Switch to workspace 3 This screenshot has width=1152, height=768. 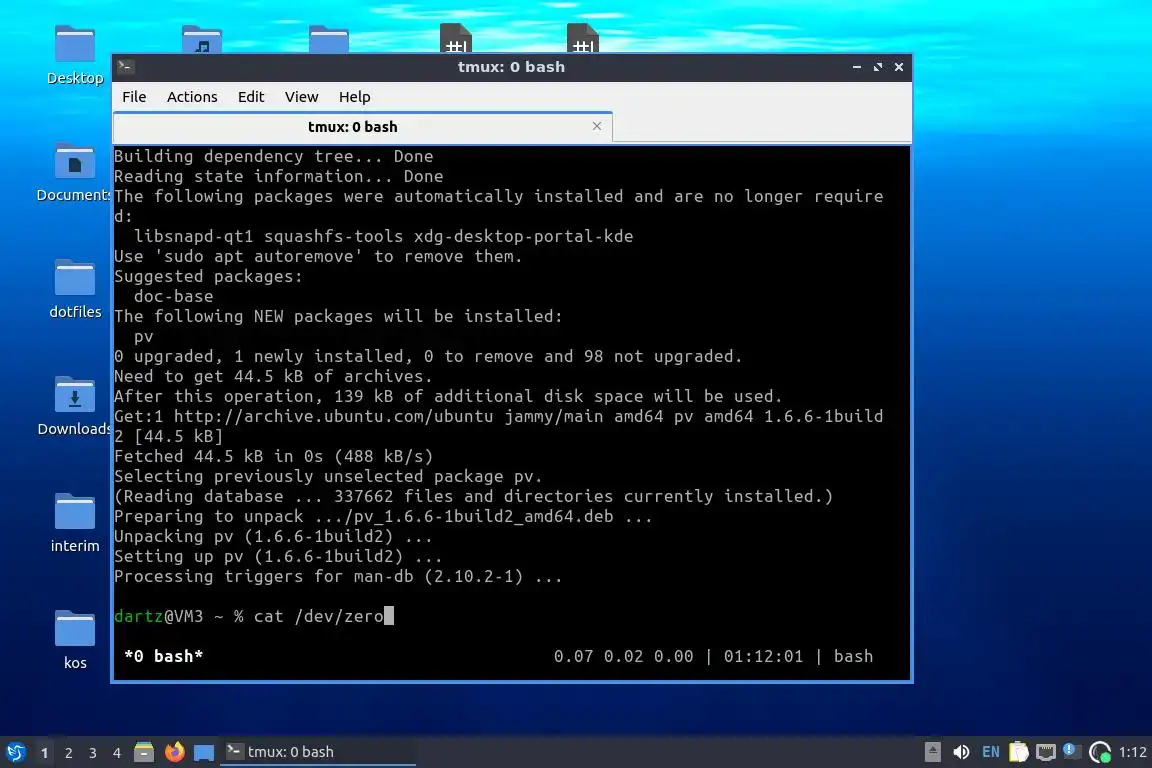coord(93,753)
